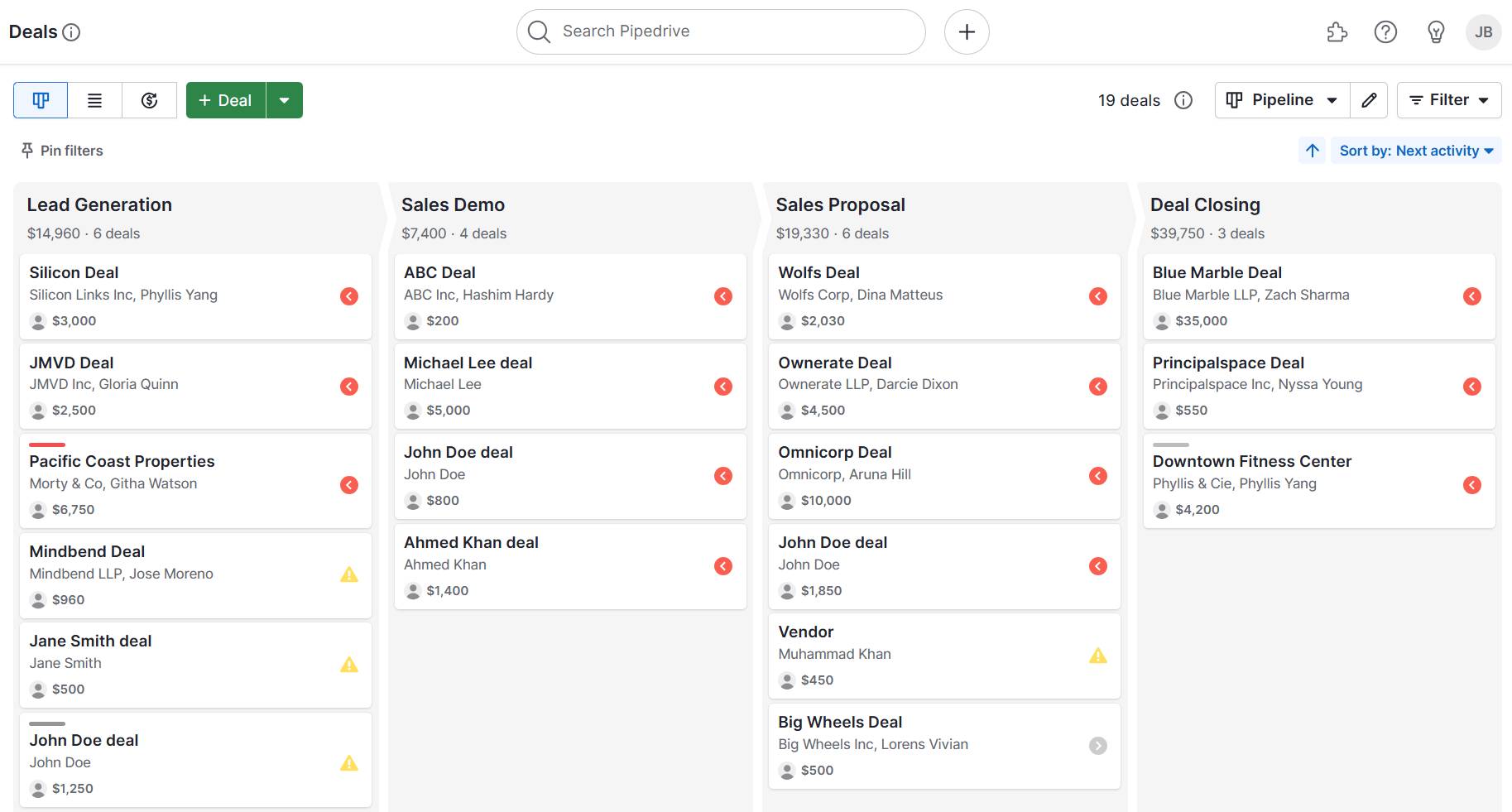Click the progress bar on Pacific Coast Properties
This screenshot has height=812, width=1512.
coord(46,444)
